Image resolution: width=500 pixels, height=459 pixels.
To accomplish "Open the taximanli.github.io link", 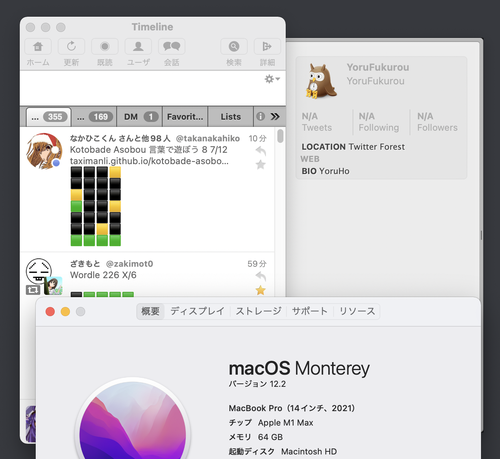I will 149,161.
